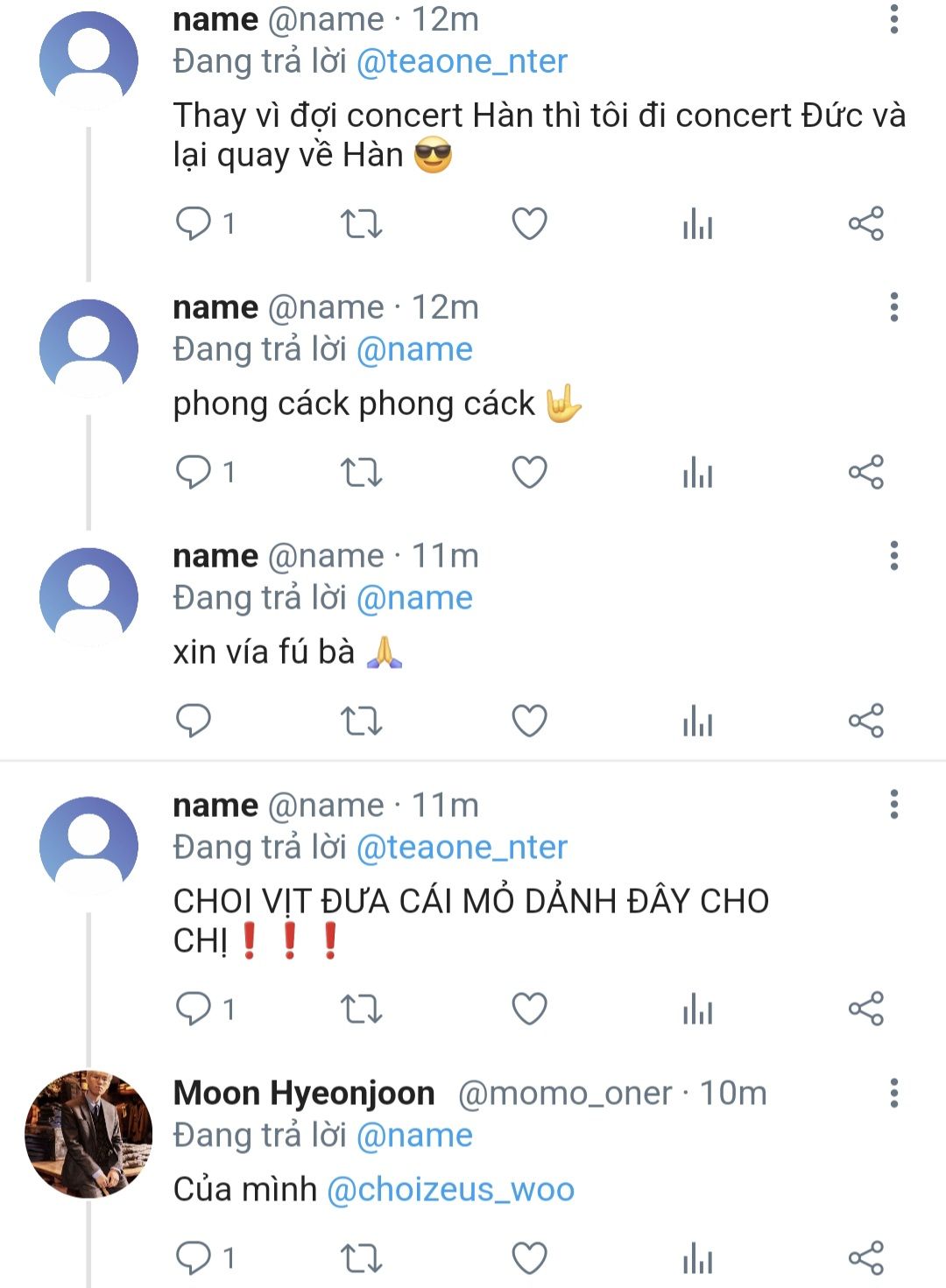Like the 'CHOI VỊT ĐƯA CÁI MỎ' tweet
Screen dimensions: 946x1288
click(x=529, y=1010)
